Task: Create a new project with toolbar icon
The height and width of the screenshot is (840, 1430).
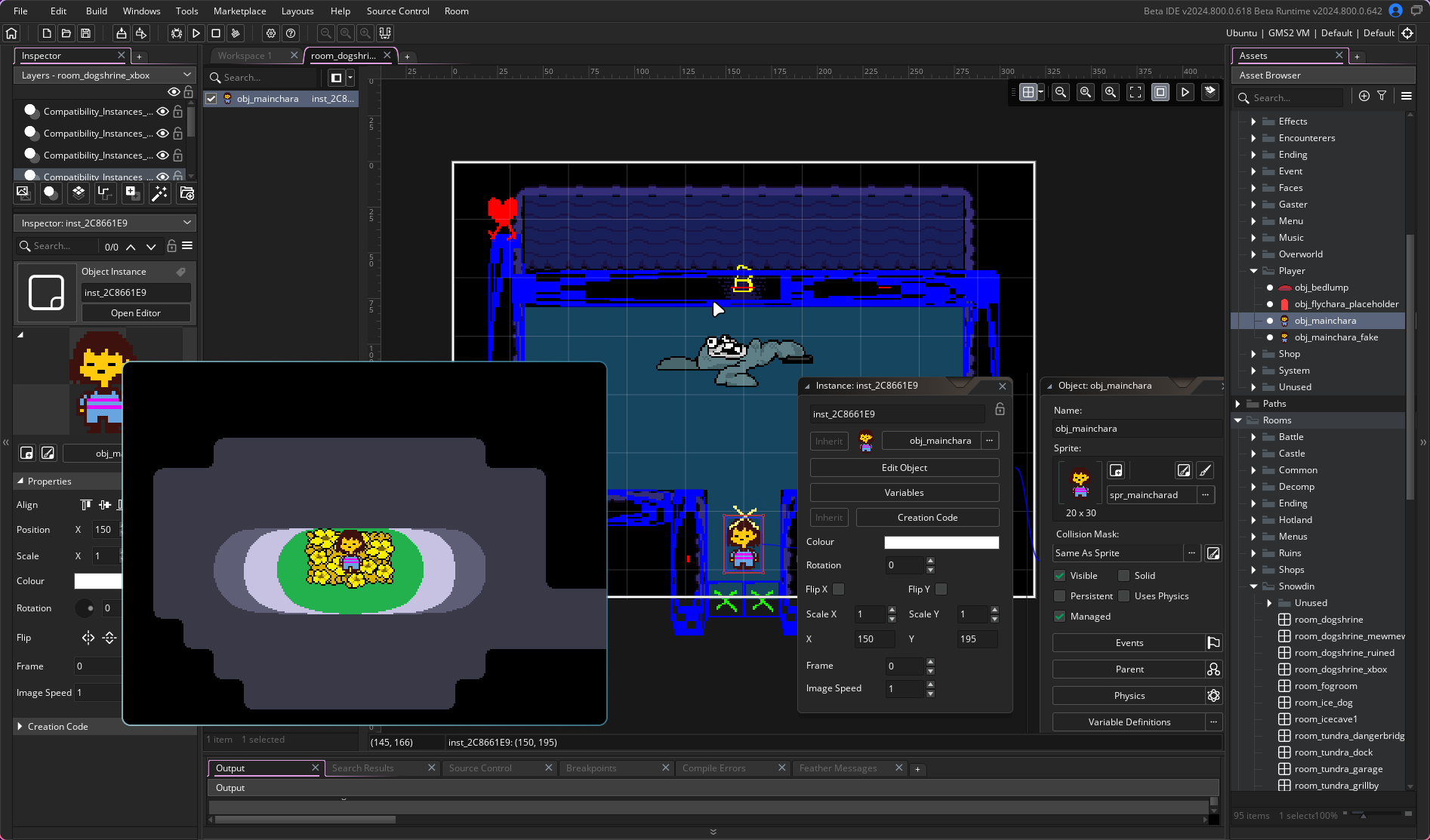Action: [x=47, y=33]
